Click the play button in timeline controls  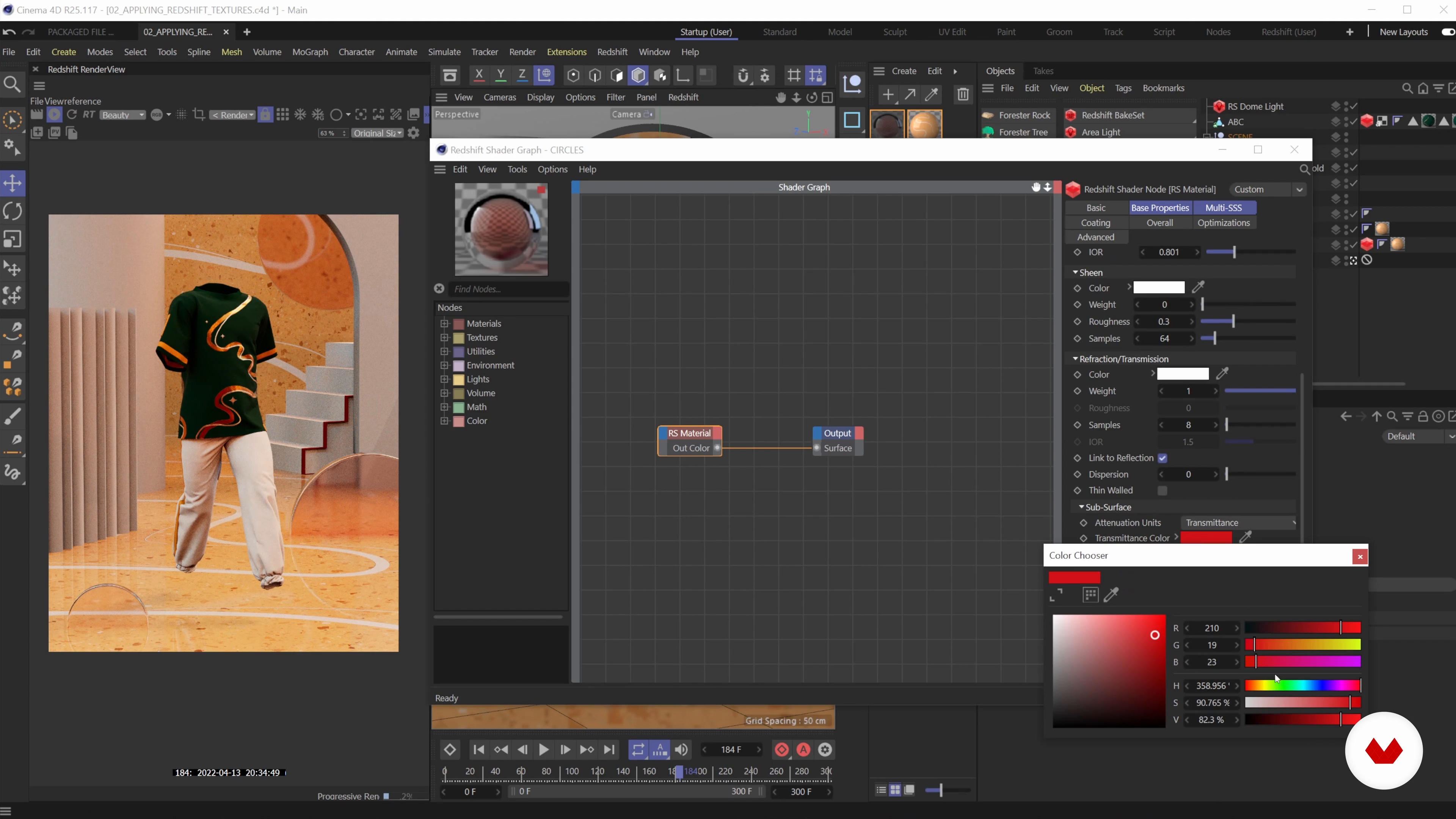(544, 750)
